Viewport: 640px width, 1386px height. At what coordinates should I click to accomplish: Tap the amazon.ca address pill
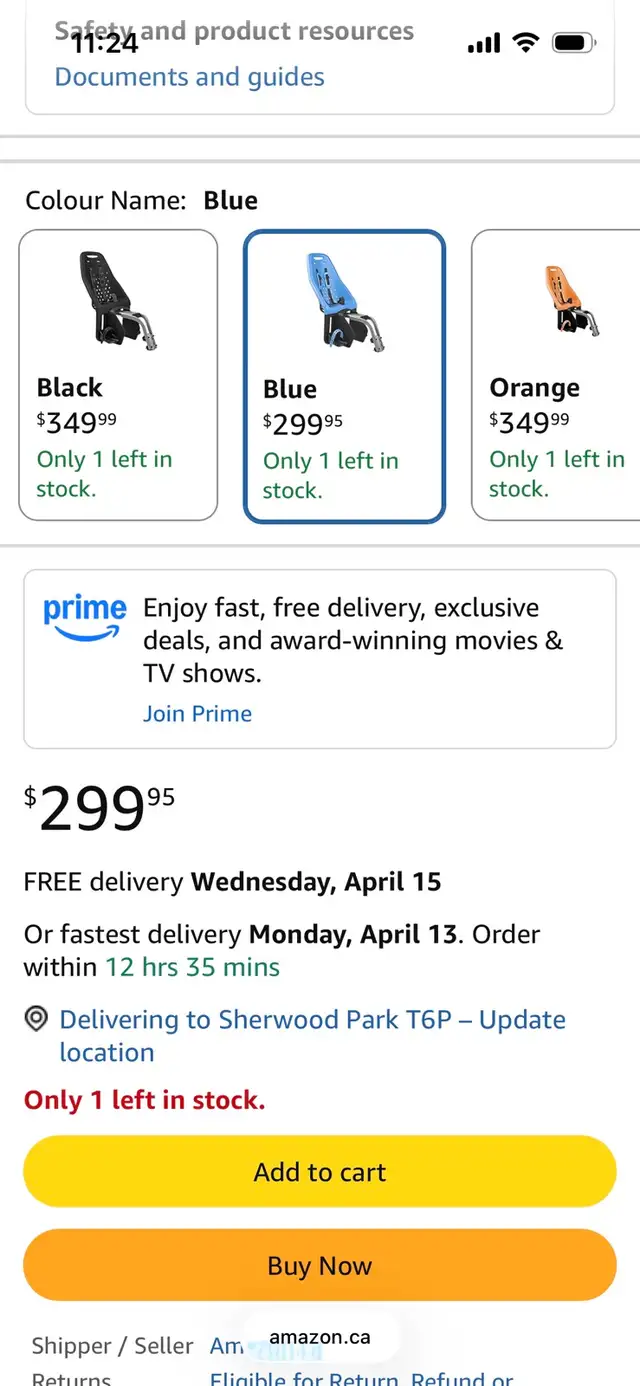coord(320,1337)
